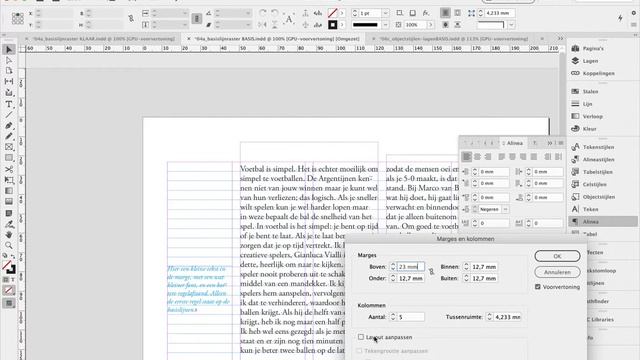Select the Direct Selection tool
Viewport: 640px width, 360px height.
(9, 60)
